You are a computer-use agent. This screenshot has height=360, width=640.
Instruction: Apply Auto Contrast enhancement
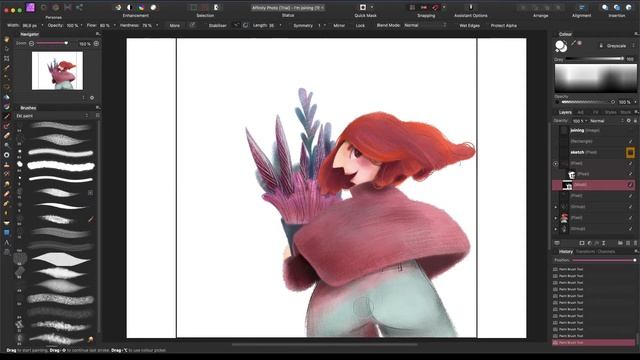(x=129, y=7)
